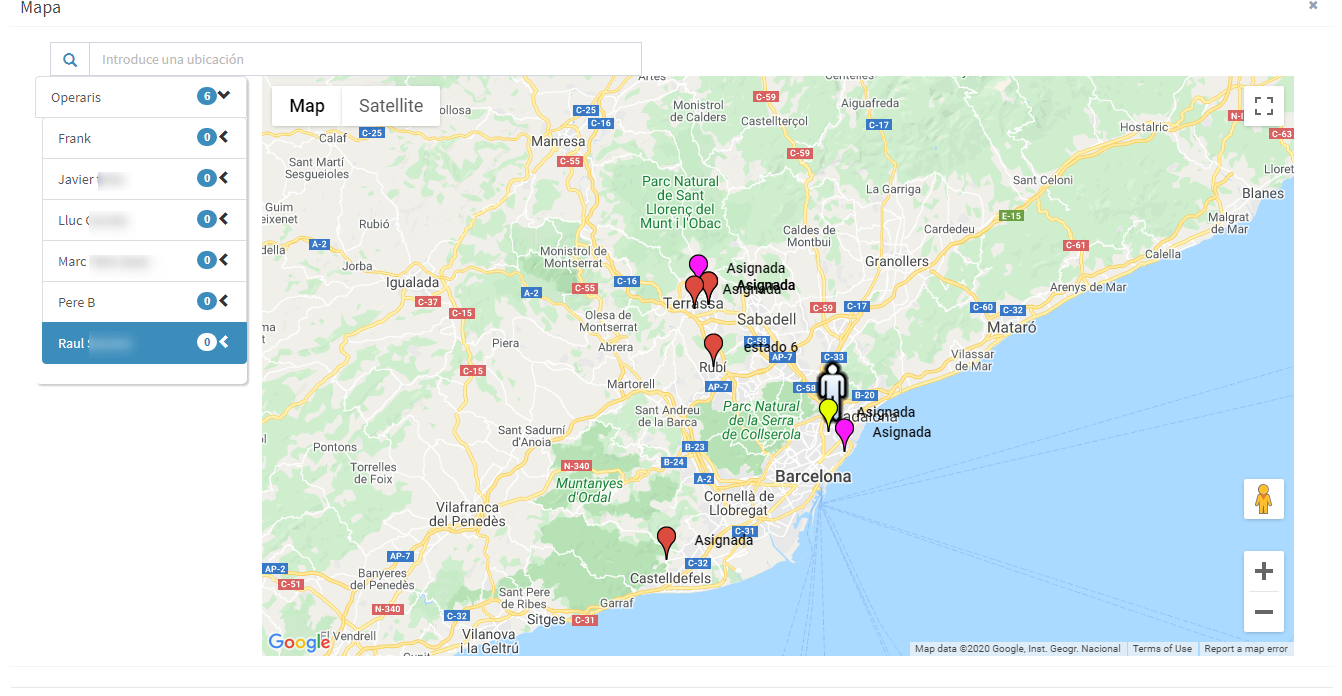Click the magenta marker near Badalona

click(845, 433)
